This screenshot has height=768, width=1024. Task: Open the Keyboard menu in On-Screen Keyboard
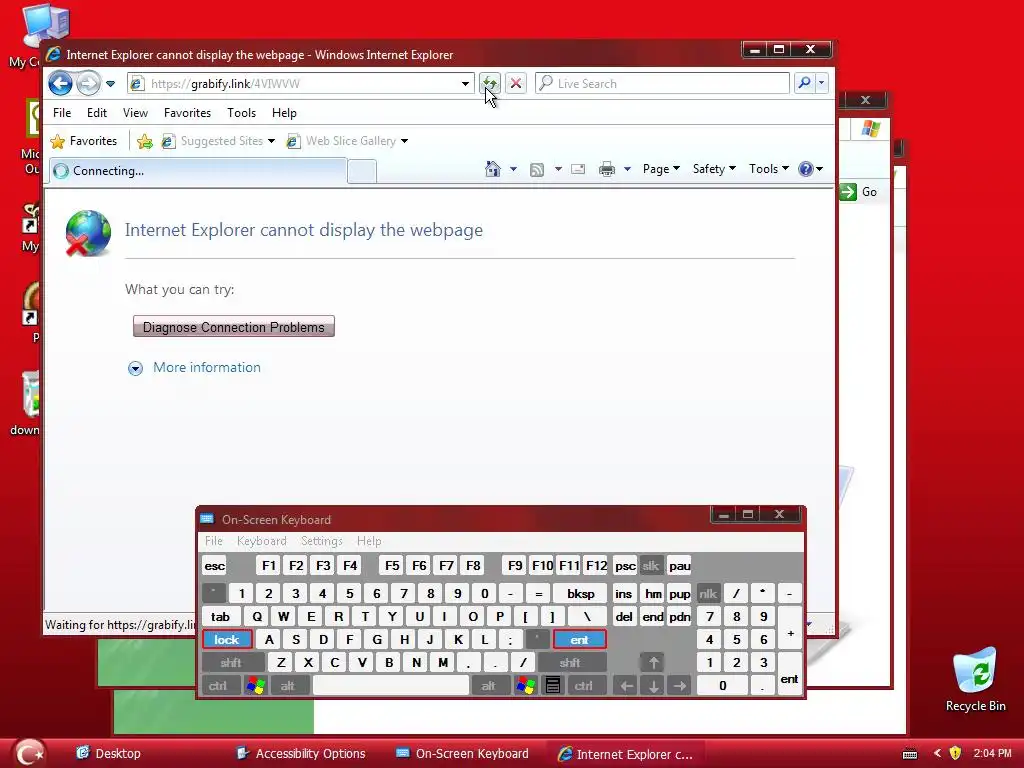coord(262,541)
